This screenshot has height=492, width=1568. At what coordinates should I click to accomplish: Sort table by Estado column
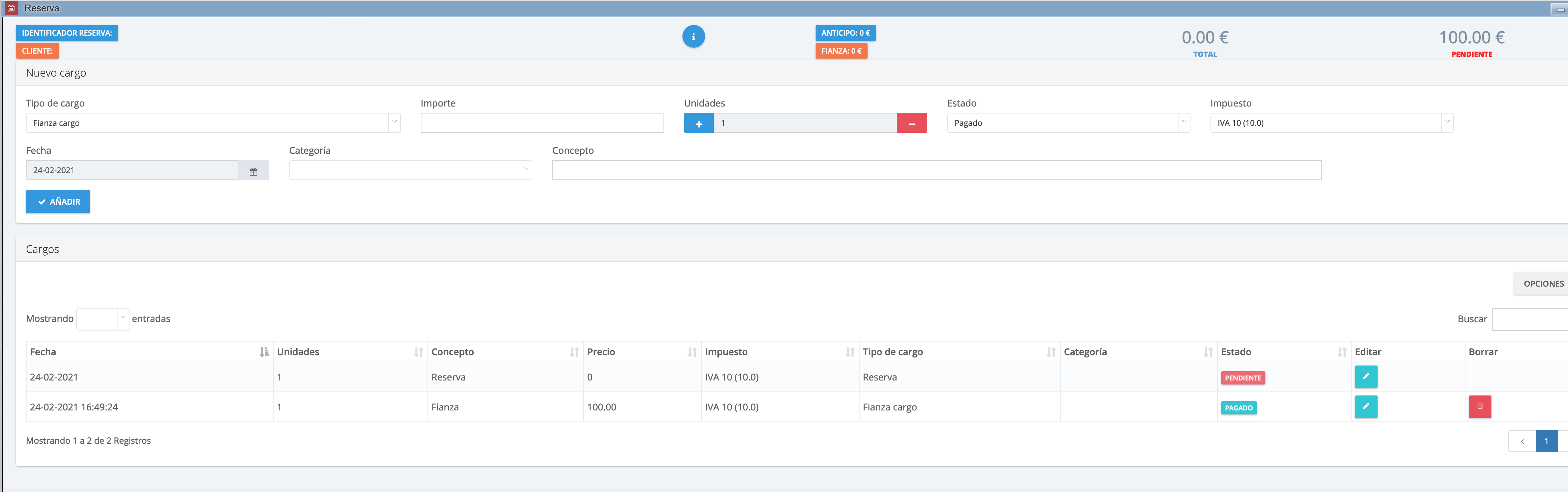[x=1342, y=352]
